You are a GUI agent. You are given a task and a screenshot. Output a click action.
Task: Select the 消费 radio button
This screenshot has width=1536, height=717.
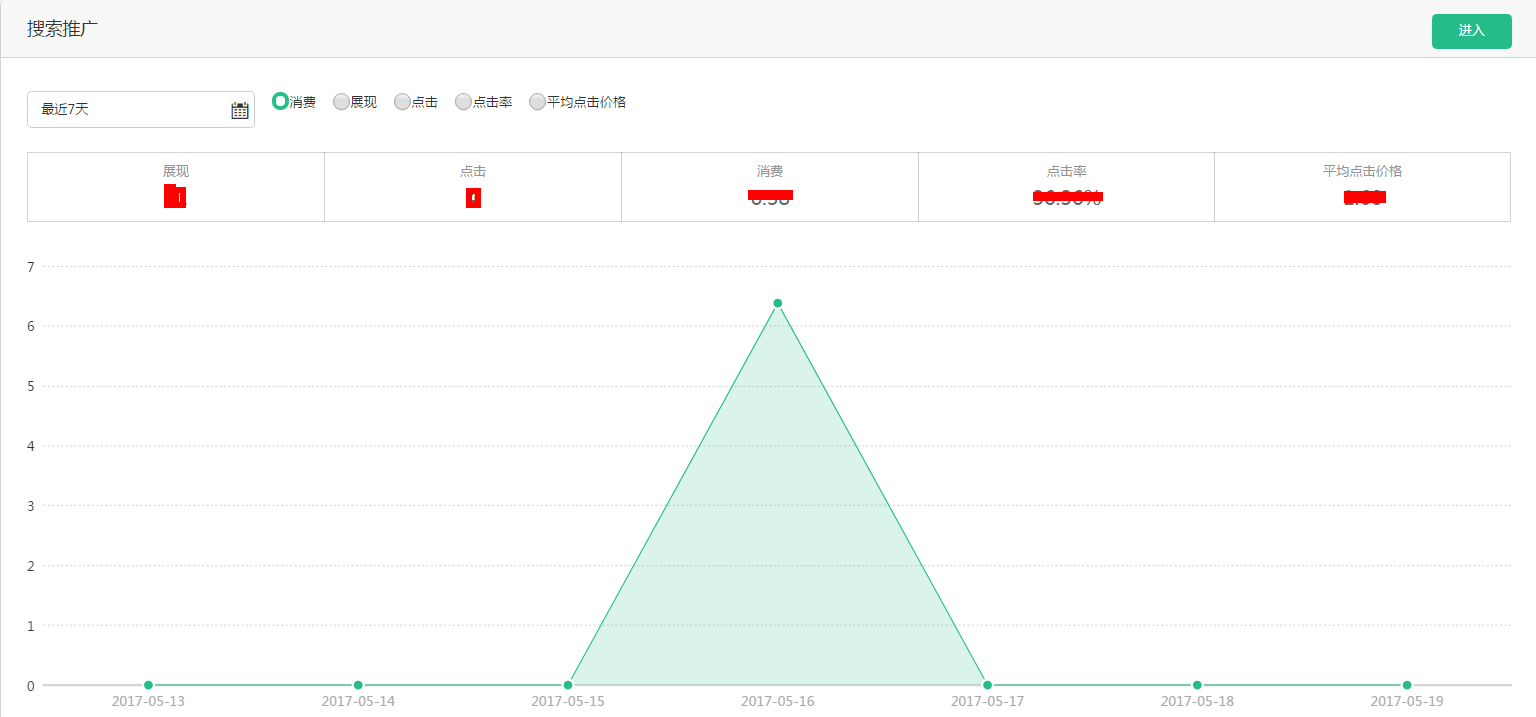pos(280,101)
